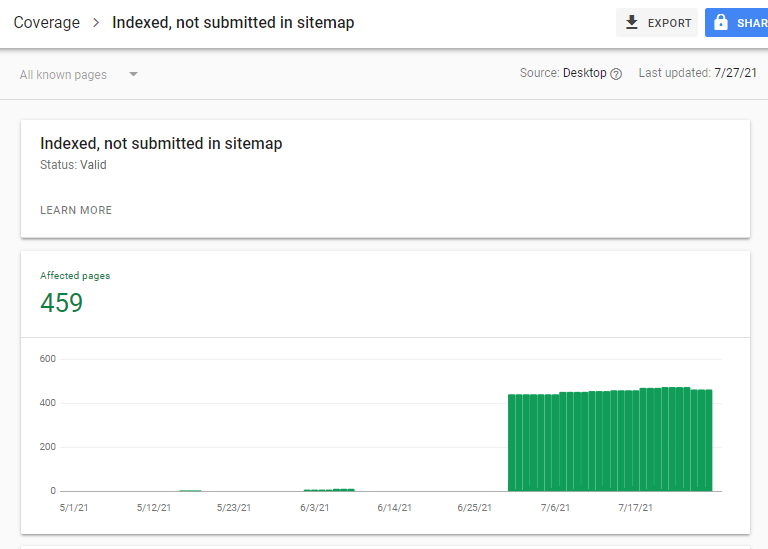Click the Export button

point(657,23)
